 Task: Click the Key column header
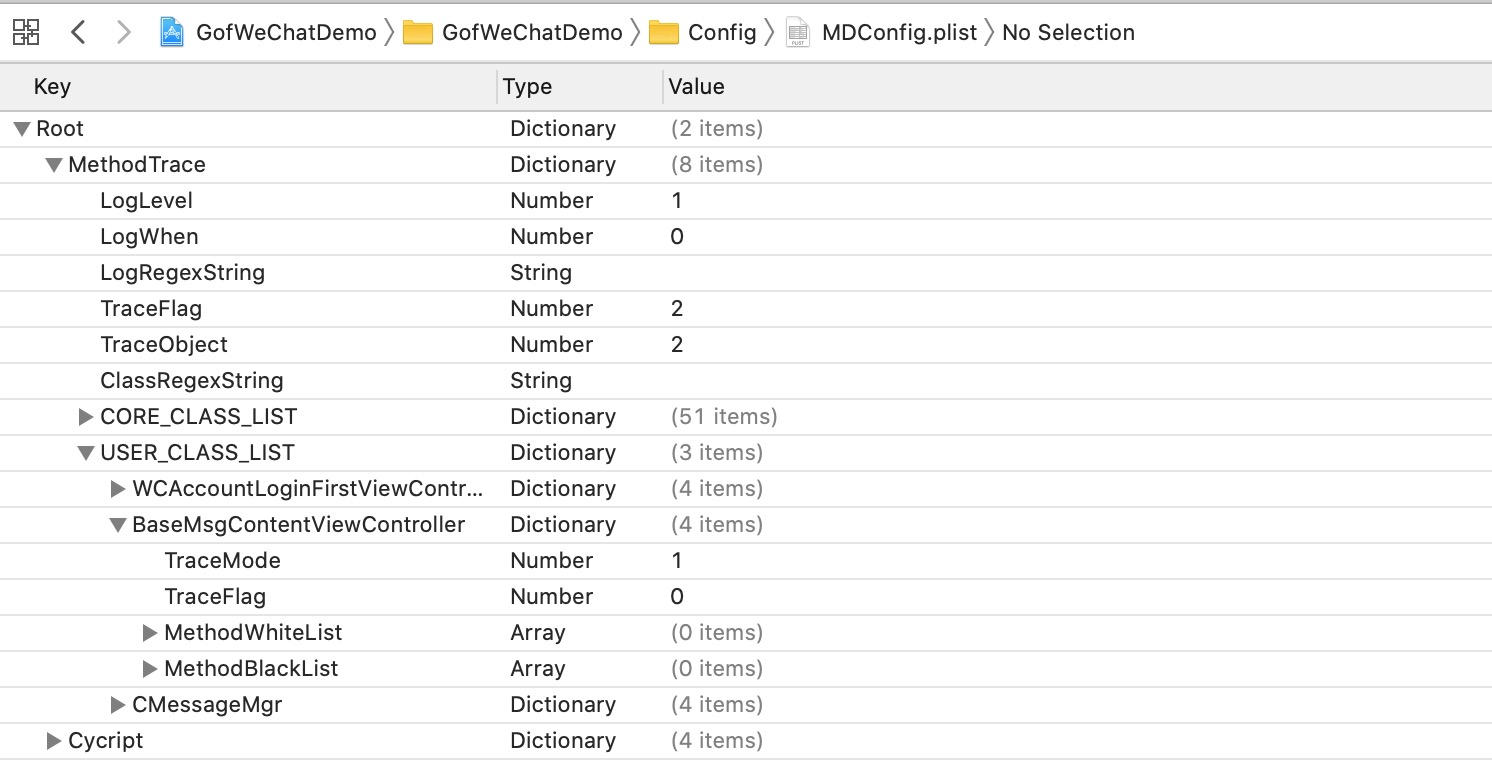point(52,86)
